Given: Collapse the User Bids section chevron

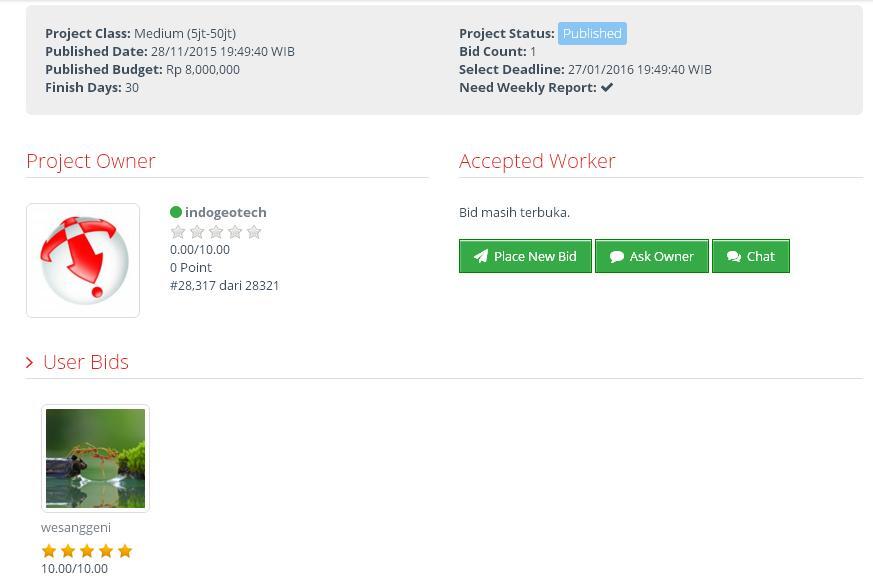Looking at the screenshot, I should tap(30, 362).
